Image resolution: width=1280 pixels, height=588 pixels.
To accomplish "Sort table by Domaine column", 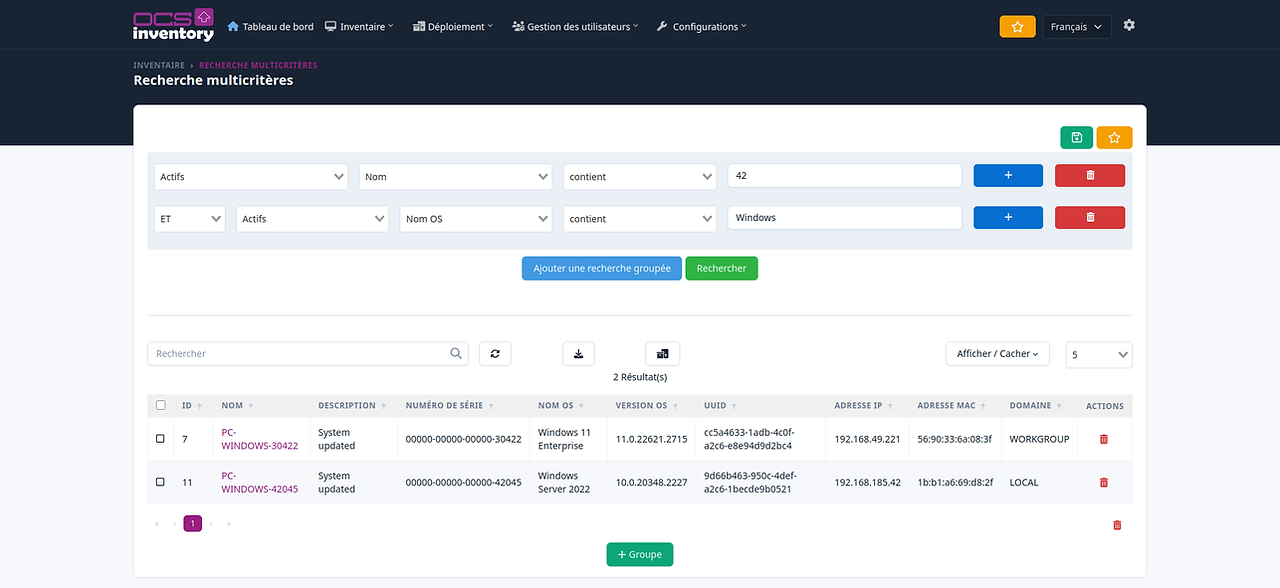I will [1035, 406].
